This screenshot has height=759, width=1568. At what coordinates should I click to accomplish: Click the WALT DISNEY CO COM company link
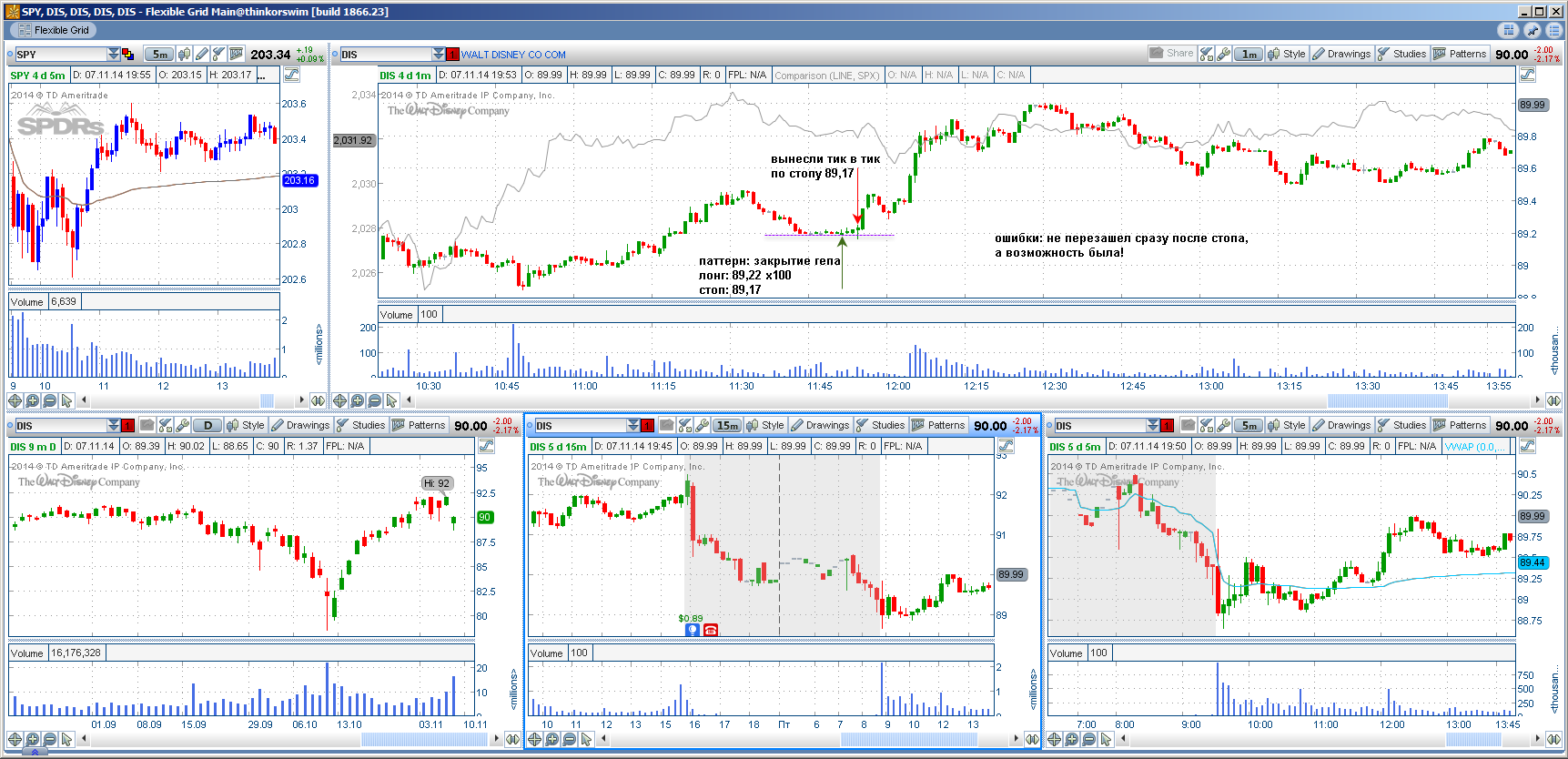tap(513, 55)
